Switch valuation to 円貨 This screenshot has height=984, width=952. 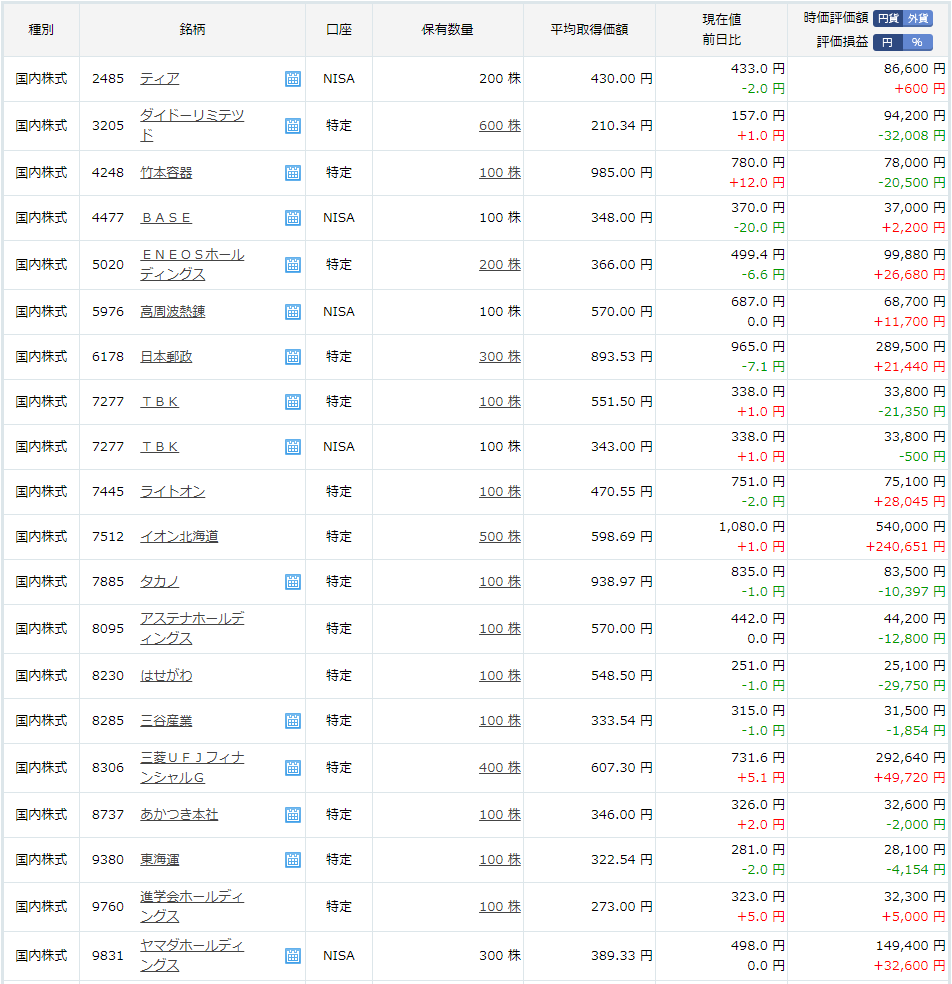(x=888, y=18)
